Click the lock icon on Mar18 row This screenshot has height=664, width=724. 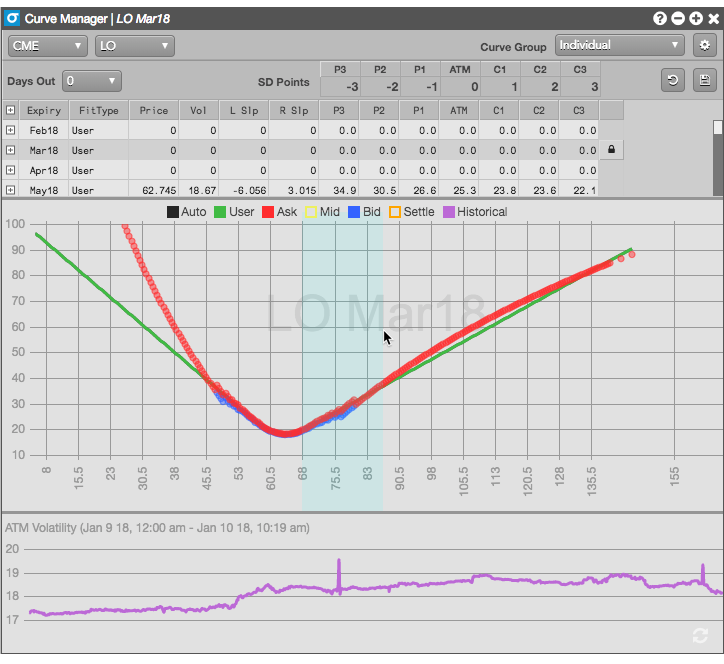pyautogui.click(x=611, y=150)
